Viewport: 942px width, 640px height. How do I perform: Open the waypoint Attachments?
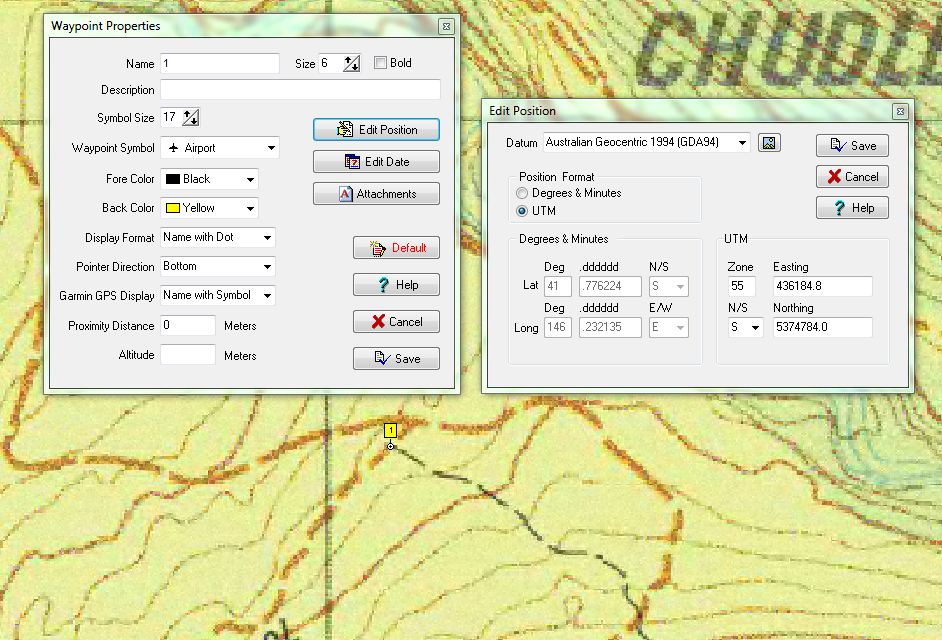click(x=376, y=194)
